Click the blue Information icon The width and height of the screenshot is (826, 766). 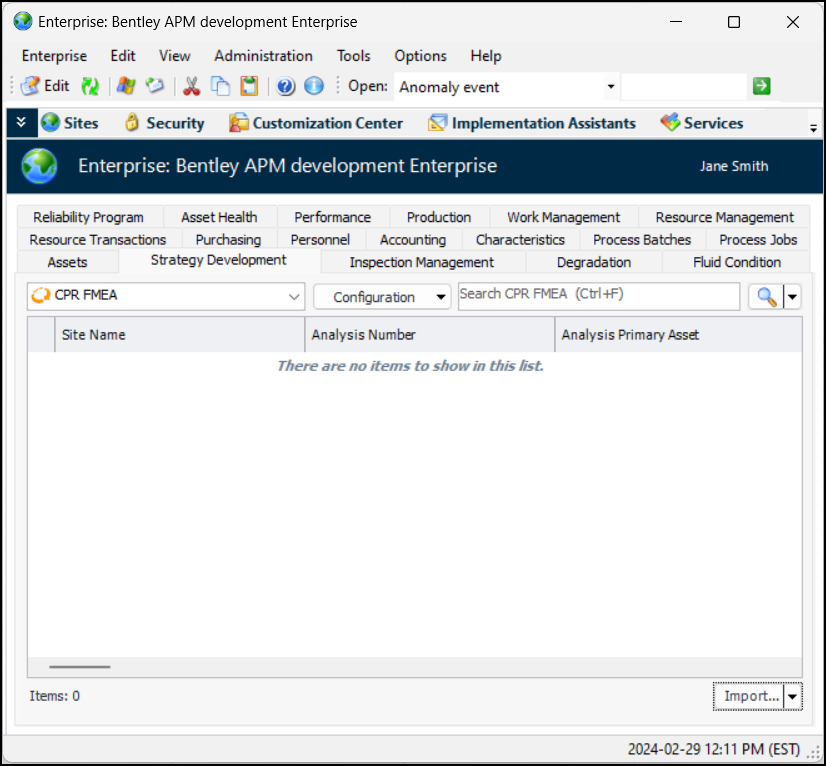[314, 86]
